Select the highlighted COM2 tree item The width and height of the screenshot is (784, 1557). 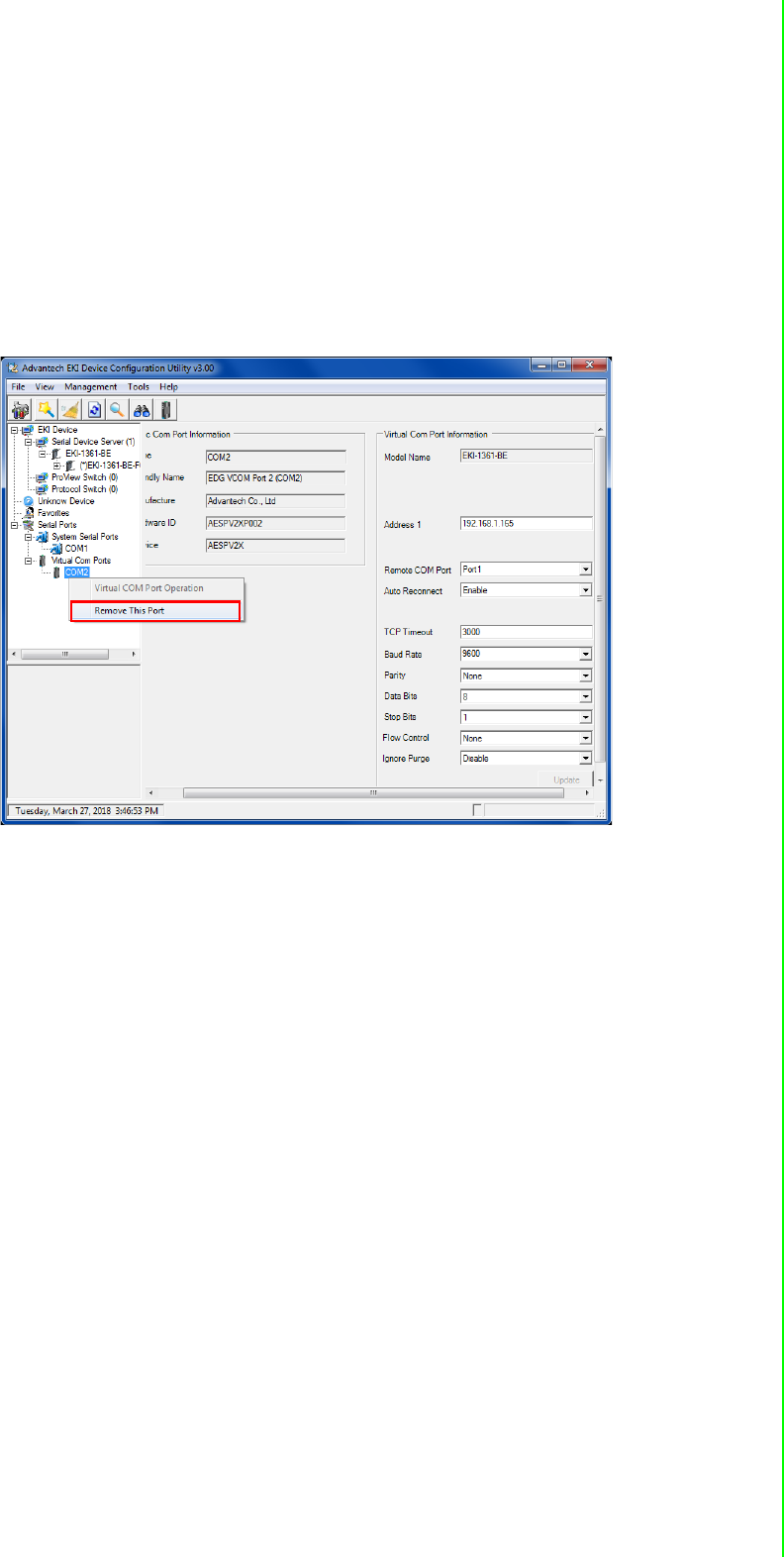77,572
